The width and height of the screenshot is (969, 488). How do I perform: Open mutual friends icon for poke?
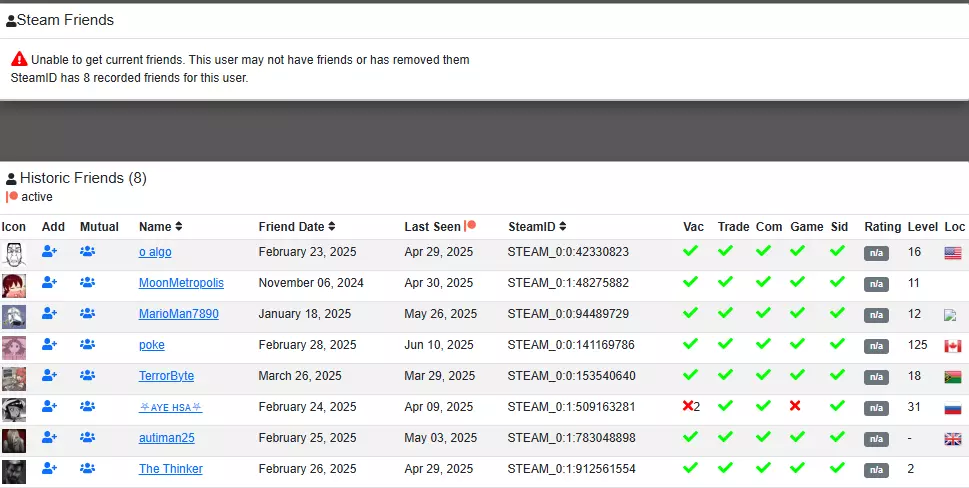click(x=87, y=344)
